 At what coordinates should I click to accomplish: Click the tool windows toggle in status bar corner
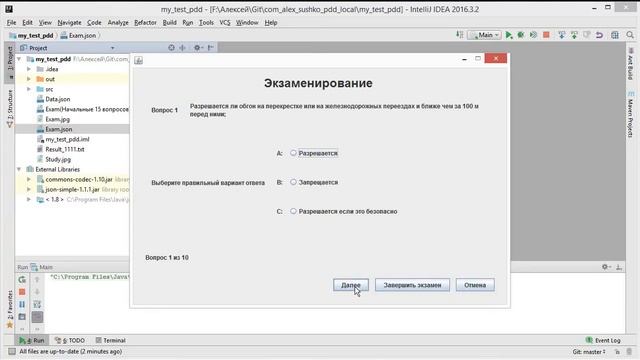[12, 351]
